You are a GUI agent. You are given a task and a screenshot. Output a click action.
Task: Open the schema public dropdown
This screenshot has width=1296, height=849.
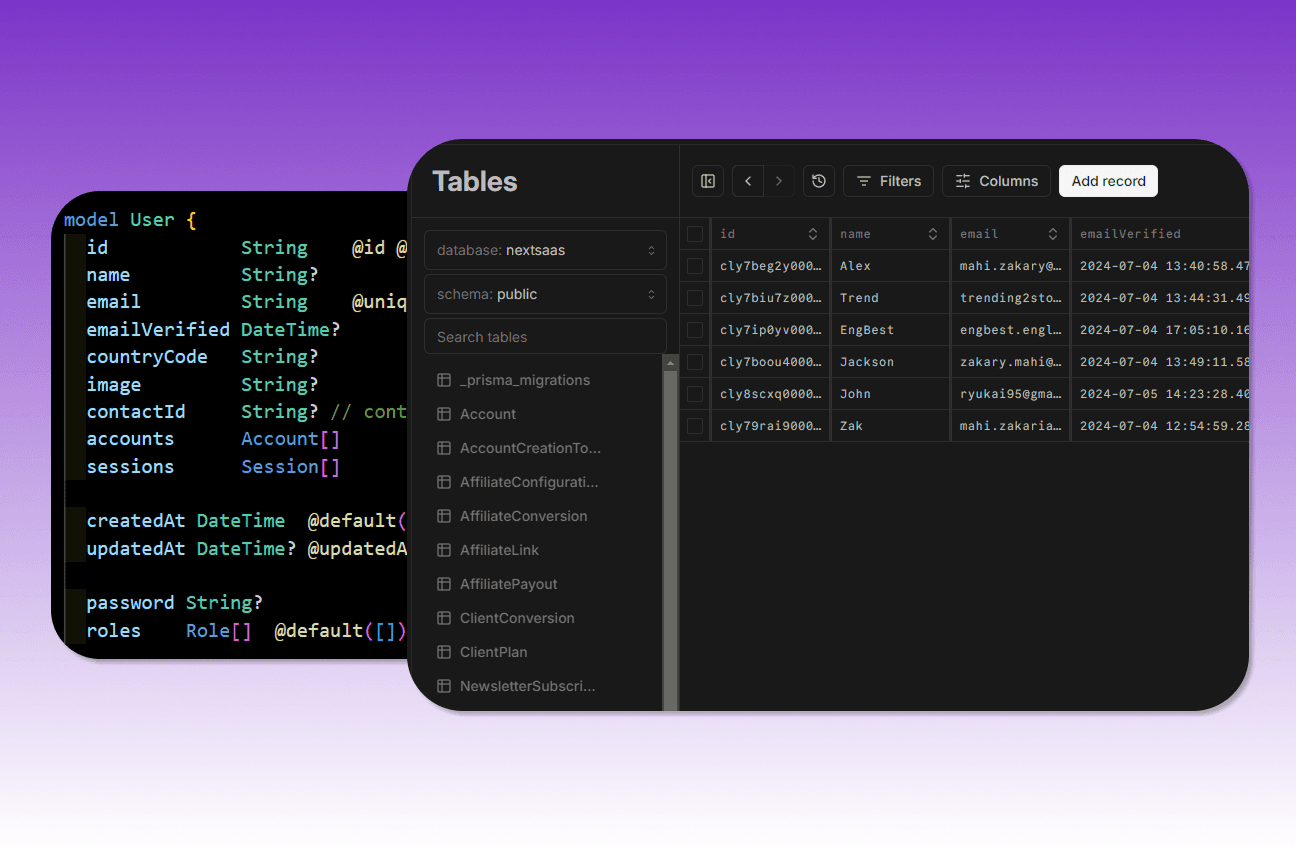545,294
